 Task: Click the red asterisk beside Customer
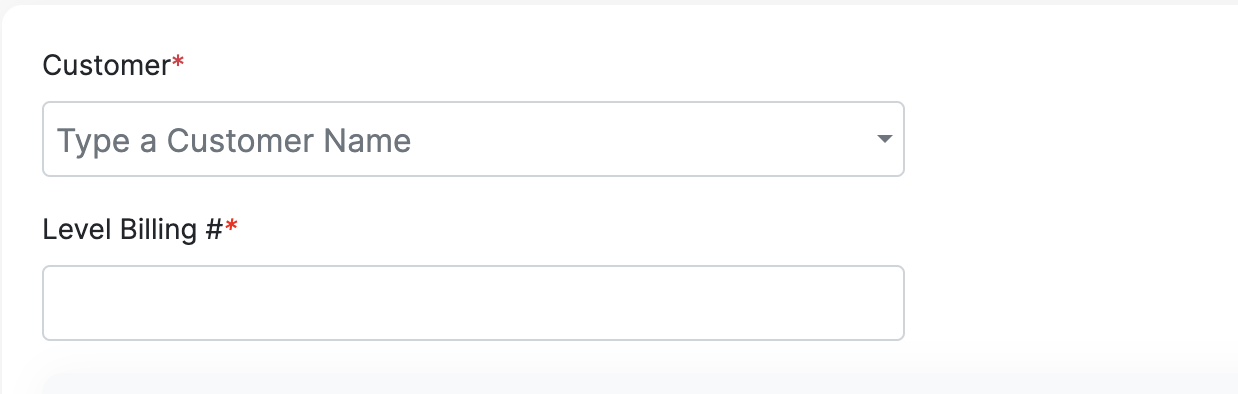point(179,63)
